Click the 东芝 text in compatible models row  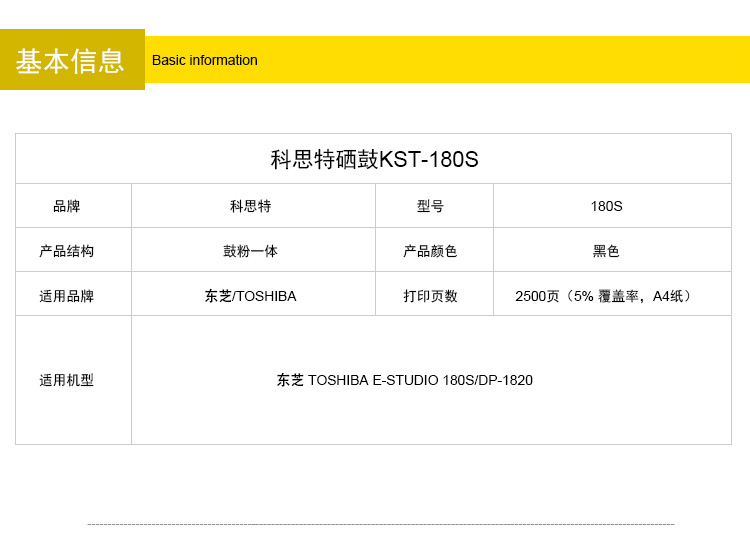pos(290,380)
